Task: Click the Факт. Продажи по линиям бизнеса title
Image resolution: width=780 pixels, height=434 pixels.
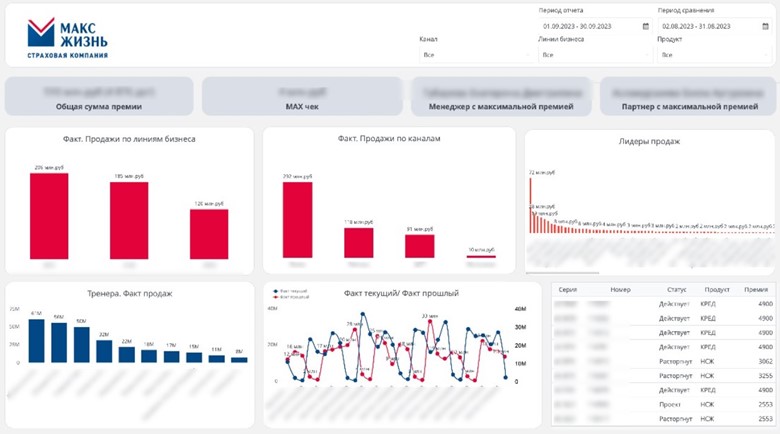Action: click(129, 139)
